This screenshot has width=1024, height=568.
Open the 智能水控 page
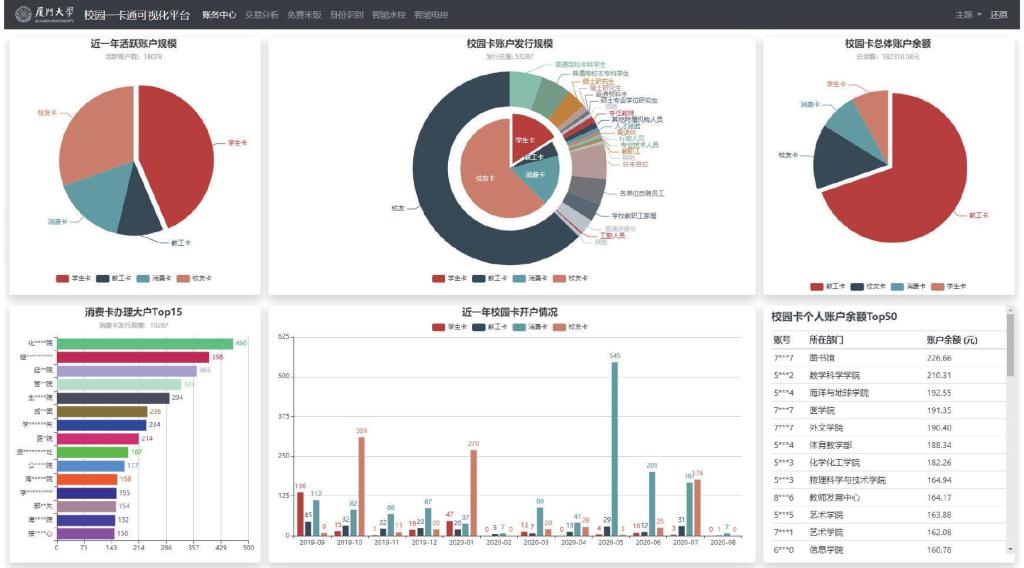tap(389, 15)
